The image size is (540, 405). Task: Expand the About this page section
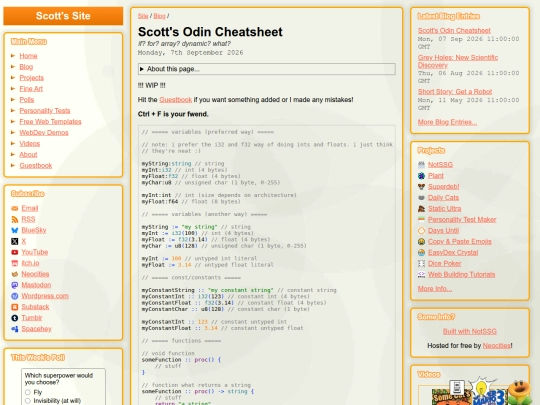coord(267,69)
